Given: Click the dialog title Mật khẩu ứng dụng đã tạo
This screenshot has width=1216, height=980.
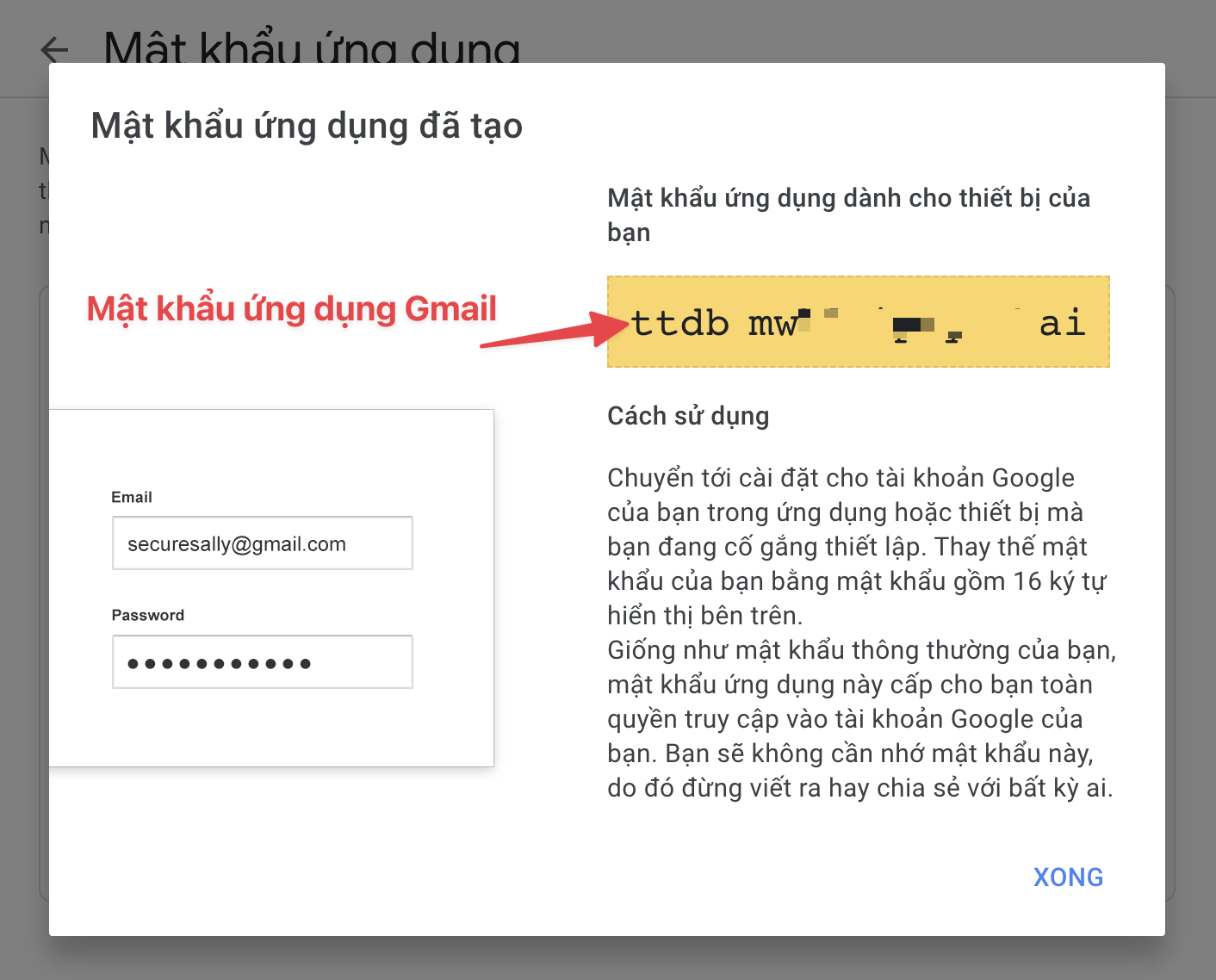Looking at the screenshot, I should pos(307,127).
